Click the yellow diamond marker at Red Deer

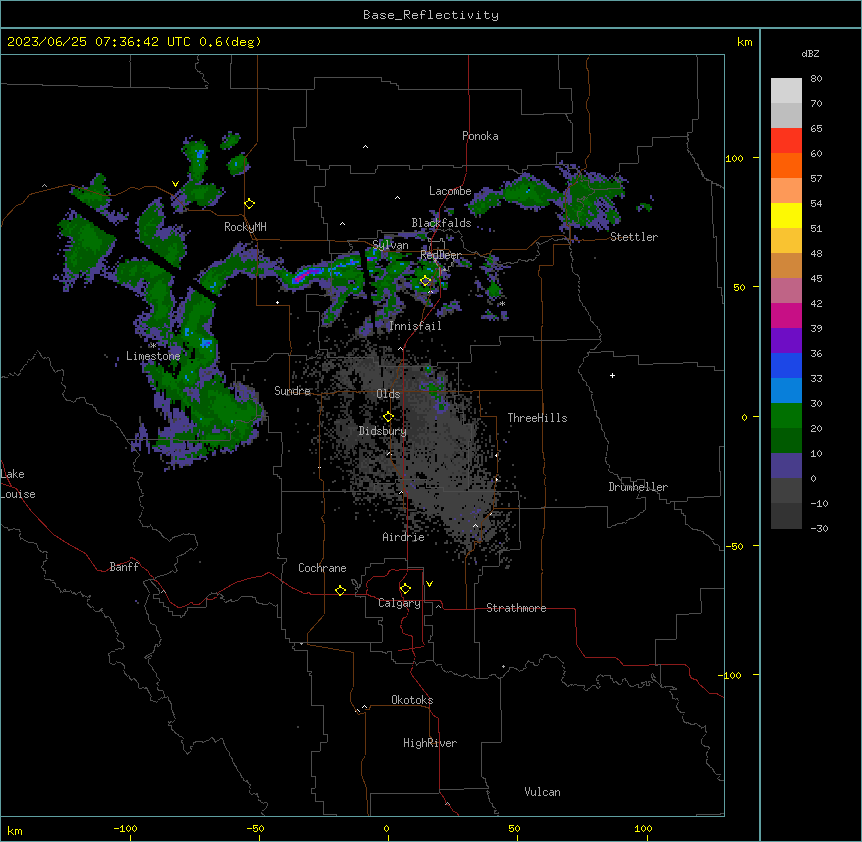tap(426, 281)
